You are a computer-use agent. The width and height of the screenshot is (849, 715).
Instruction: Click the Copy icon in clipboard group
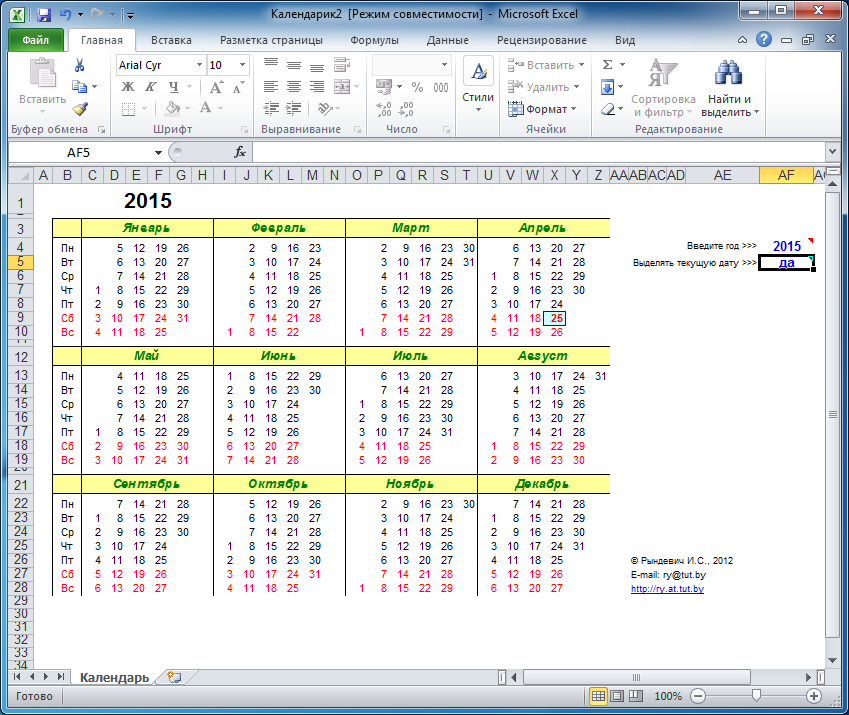(x=80, y=87)
